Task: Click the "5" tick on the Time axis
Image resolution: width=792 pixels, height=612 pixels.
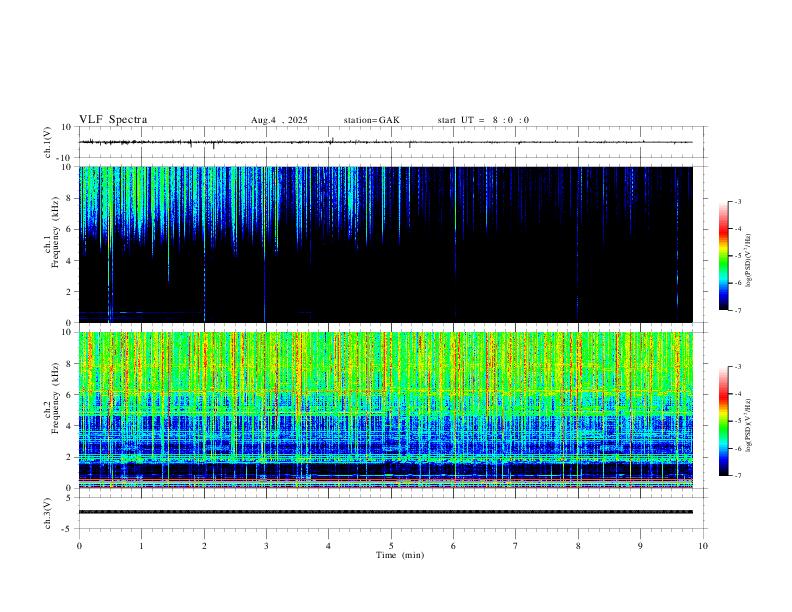Action: tap(391, 546)
